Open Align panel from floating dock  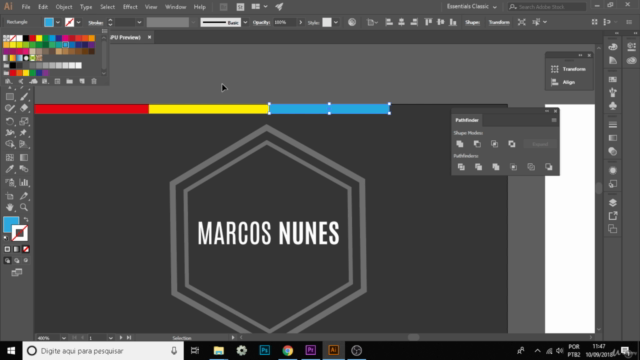click(563, 82)
